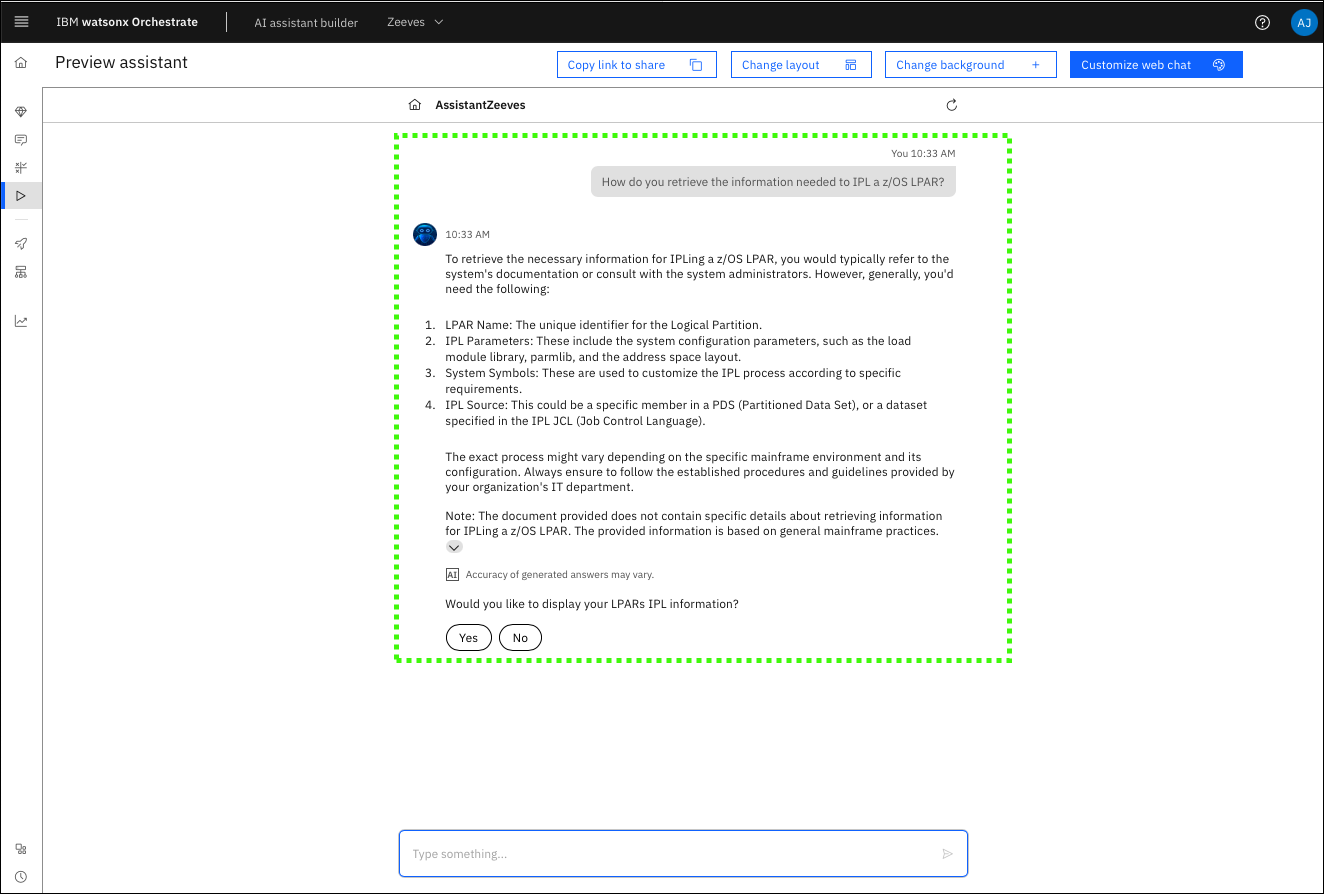The image size is (1324, 894).
Task: Click the Copy link to share button
Action: click(x=635, y=65)
